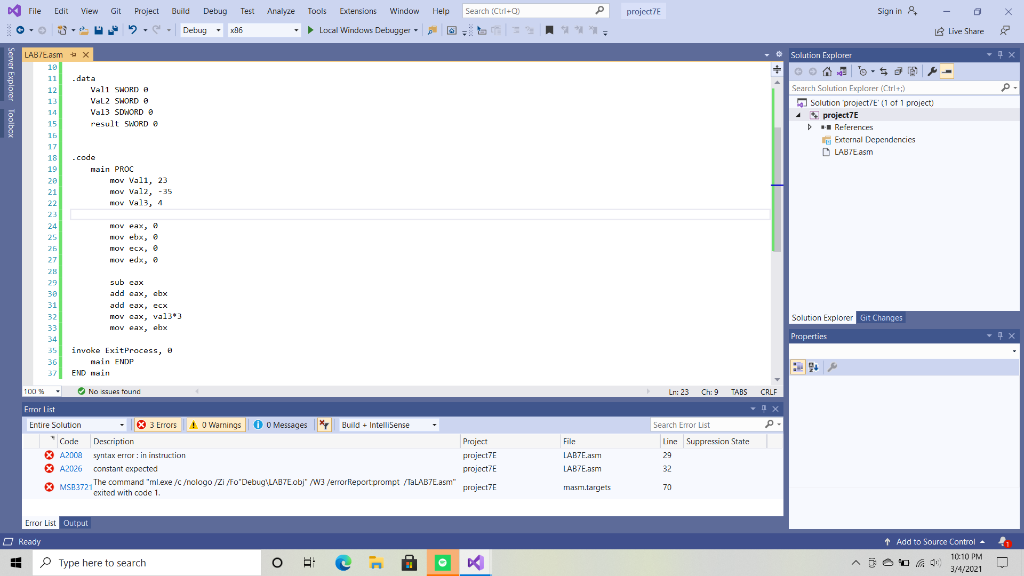Click the Alphabetical sort icon in Properties

[x=814, y=367]
